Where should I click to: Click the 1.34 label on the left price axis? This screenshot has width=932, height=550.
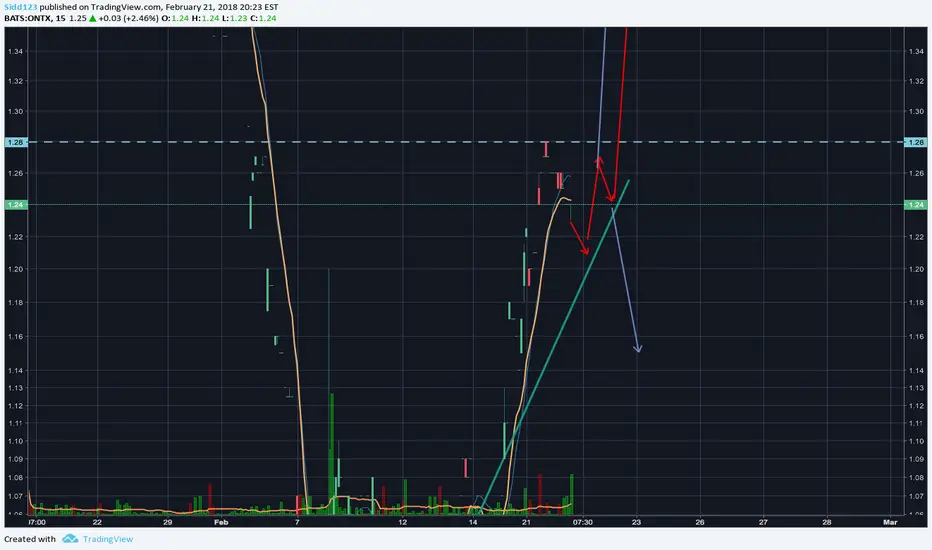click(x=15, y=51)
